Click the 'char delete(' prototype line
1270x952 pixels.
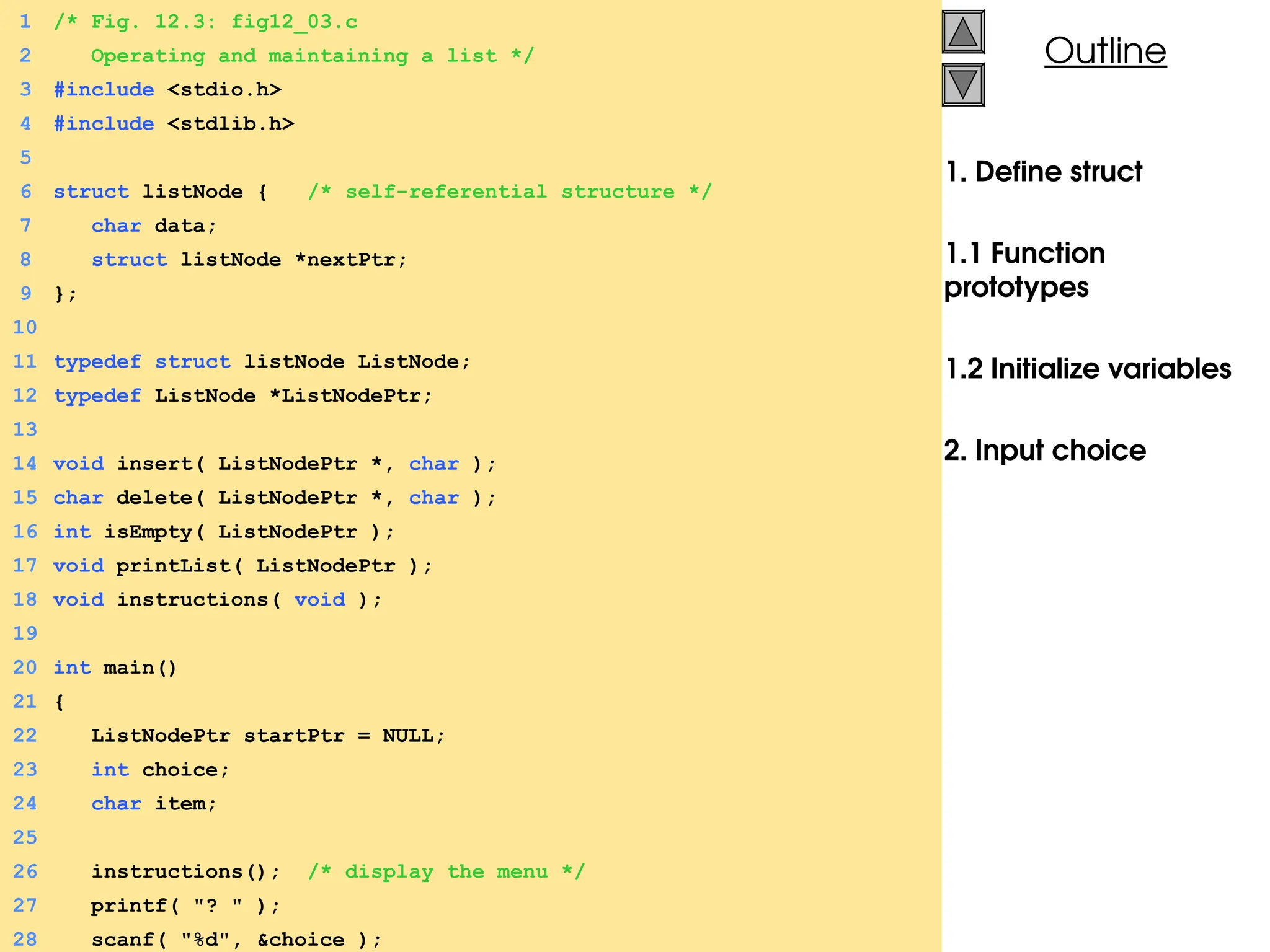coord(275,498)
